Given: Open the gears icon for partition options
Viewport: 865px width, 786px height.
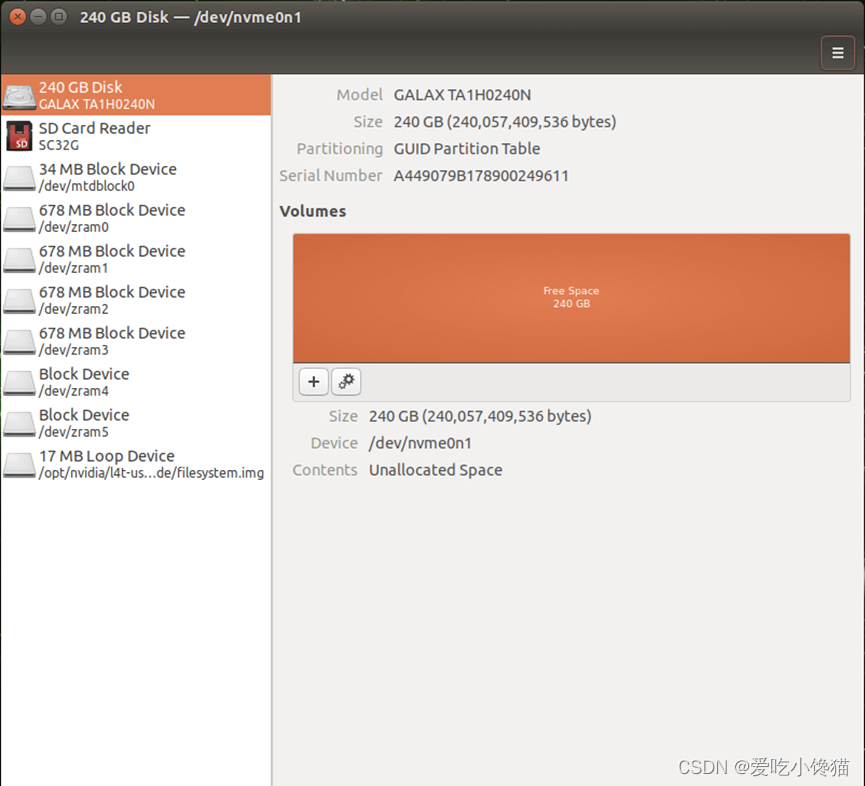Looking at the screenshot, I should (x=346, y=382).
